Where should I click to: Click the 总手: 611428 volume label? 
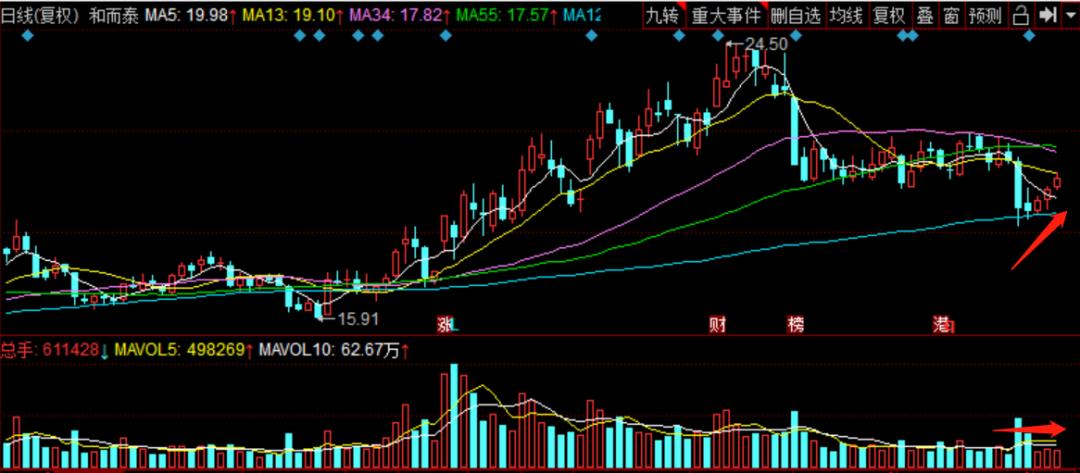pos(52,350)
